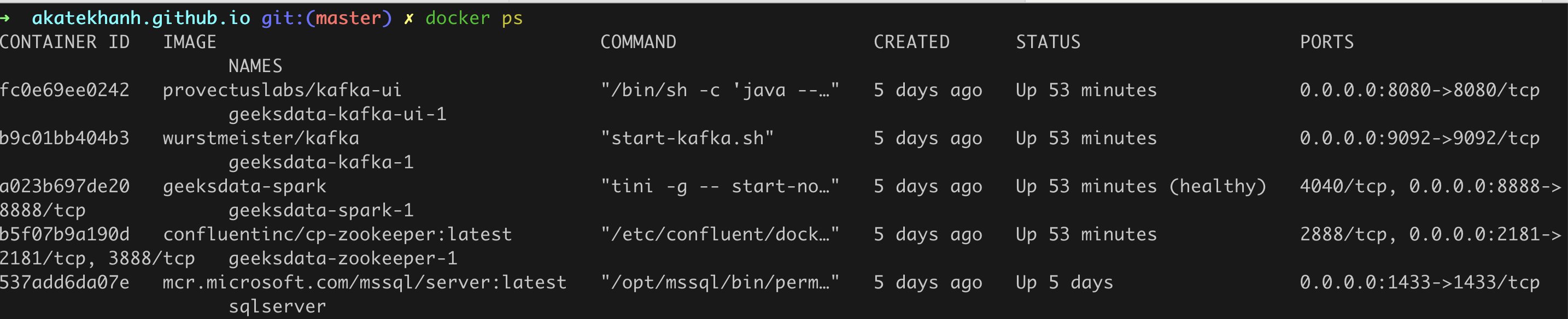The width and height of the screenshot is (1568, 319).
Task: Click the Up 53 minutes (healthy) status
Action: click(1142, 186)
